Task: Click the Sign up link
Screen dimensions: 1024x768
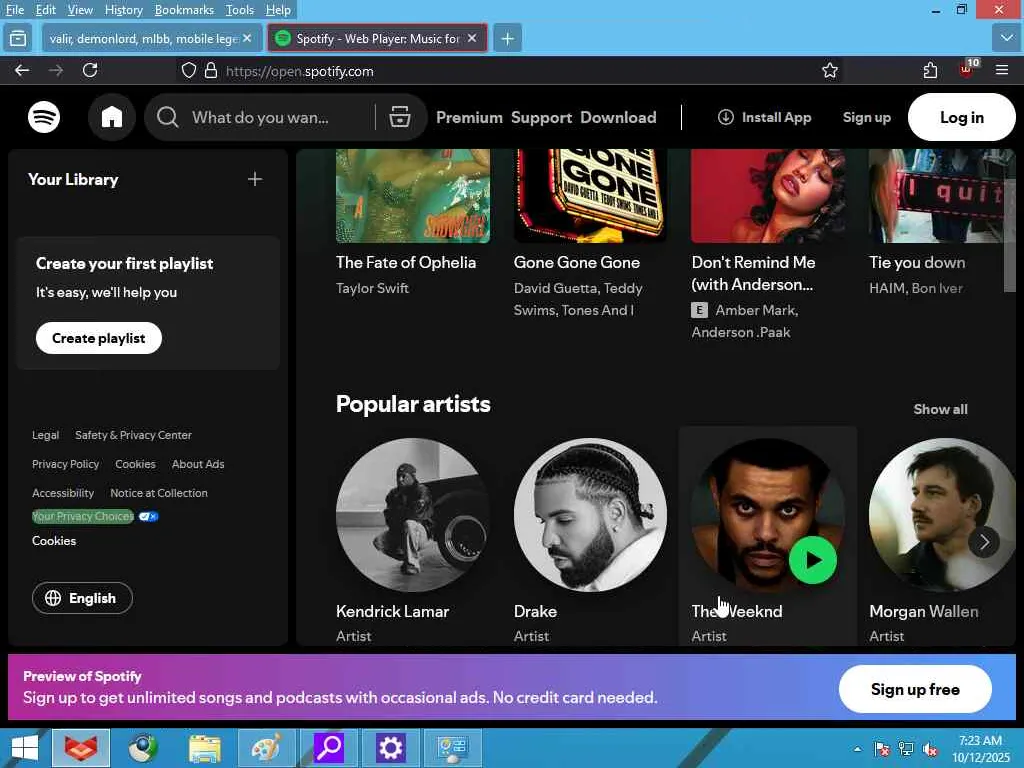Action: pyautogui.click(x=867, y=118)
